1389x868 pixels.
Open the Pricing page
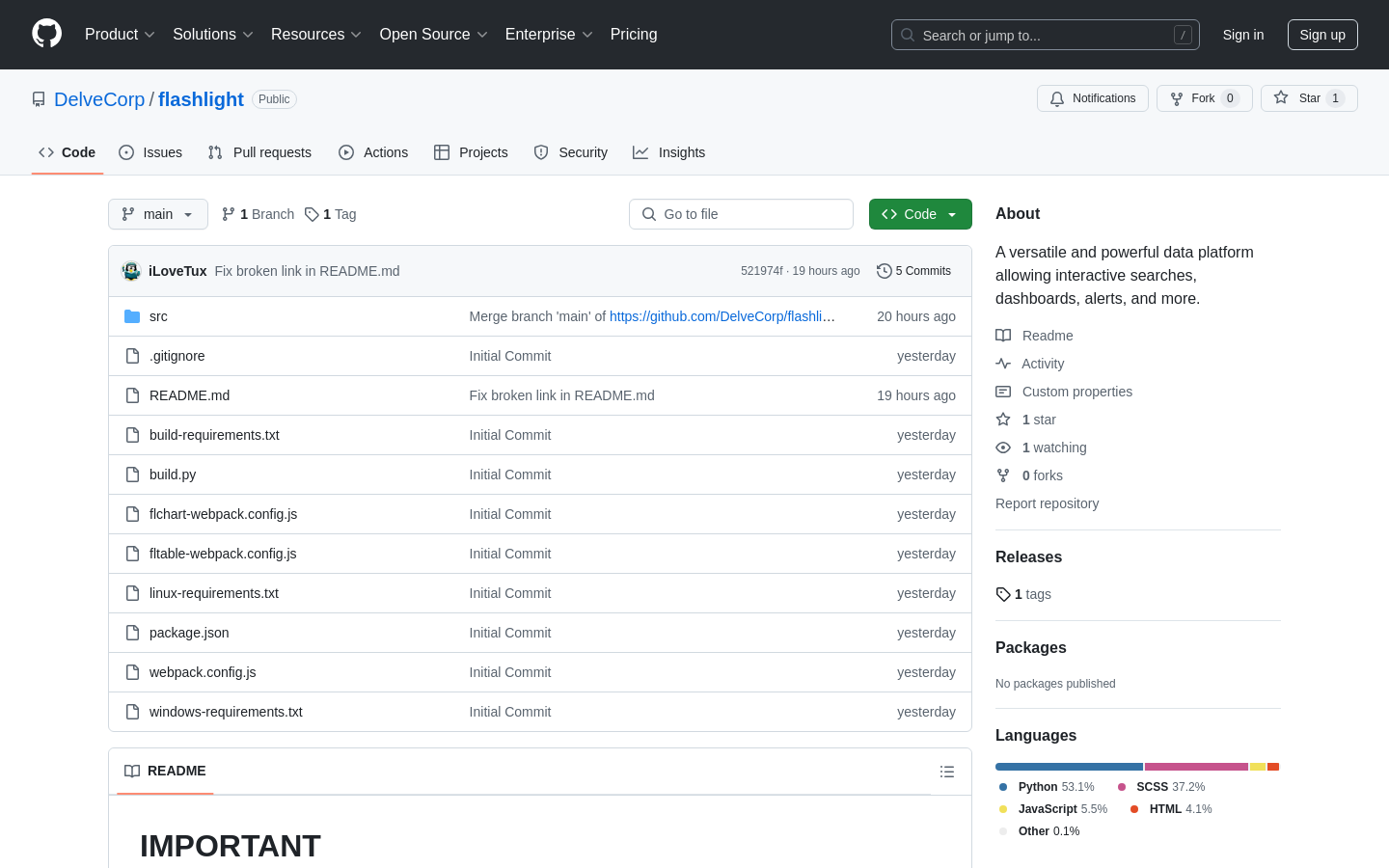click(634, 35)
